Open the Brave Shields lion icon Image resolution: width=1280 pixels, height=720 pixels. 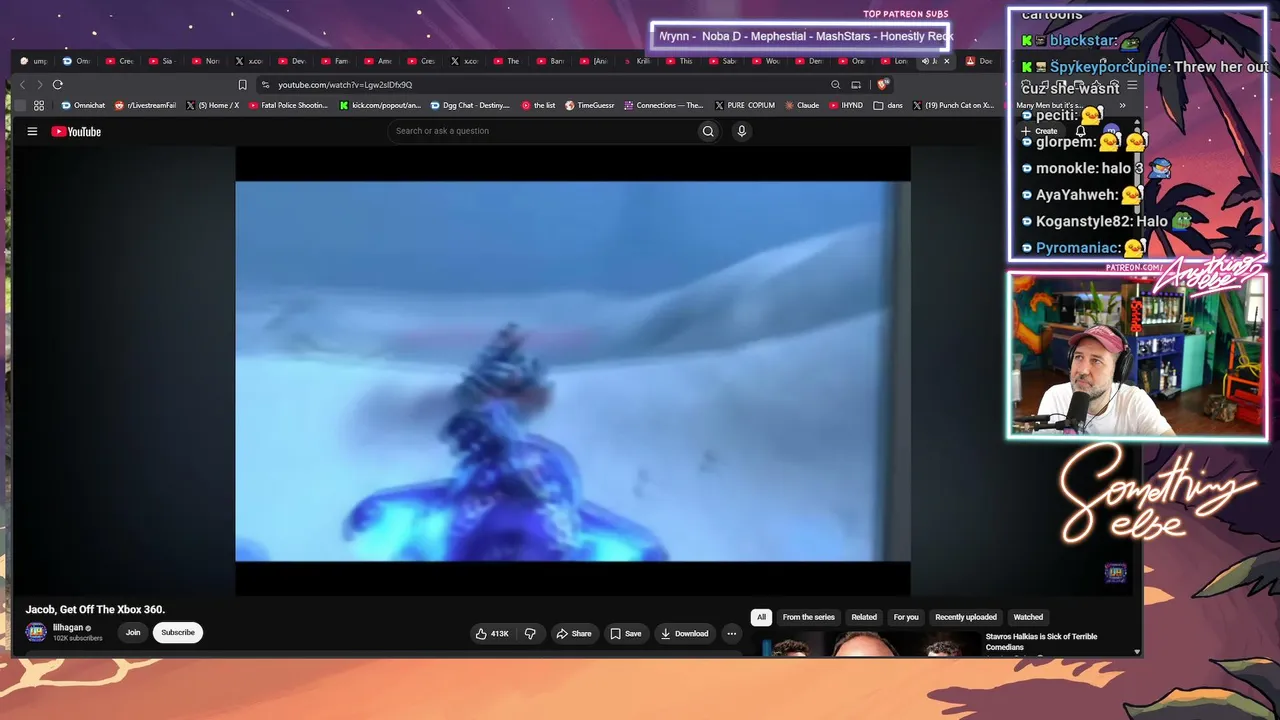[883, 85]
